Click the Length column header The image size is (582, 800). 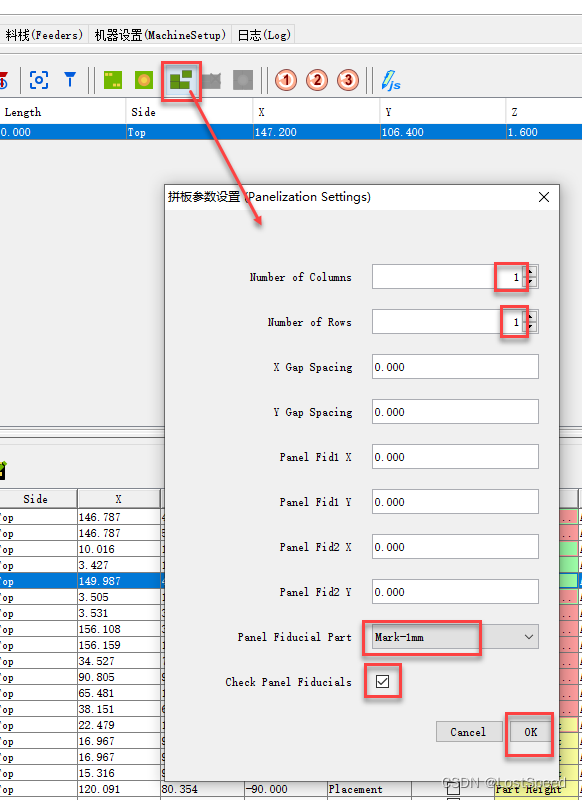pyautogui.click(x=63, y=112)
